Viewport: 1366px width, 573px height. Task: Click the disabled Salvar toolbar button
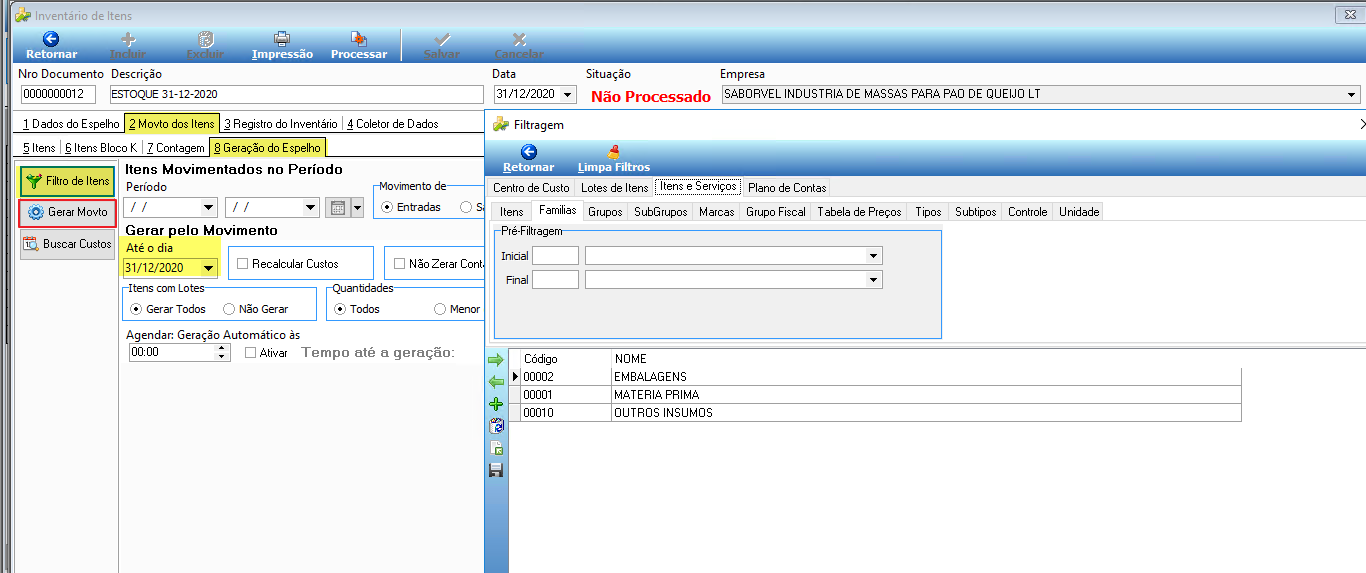point(442,45)
